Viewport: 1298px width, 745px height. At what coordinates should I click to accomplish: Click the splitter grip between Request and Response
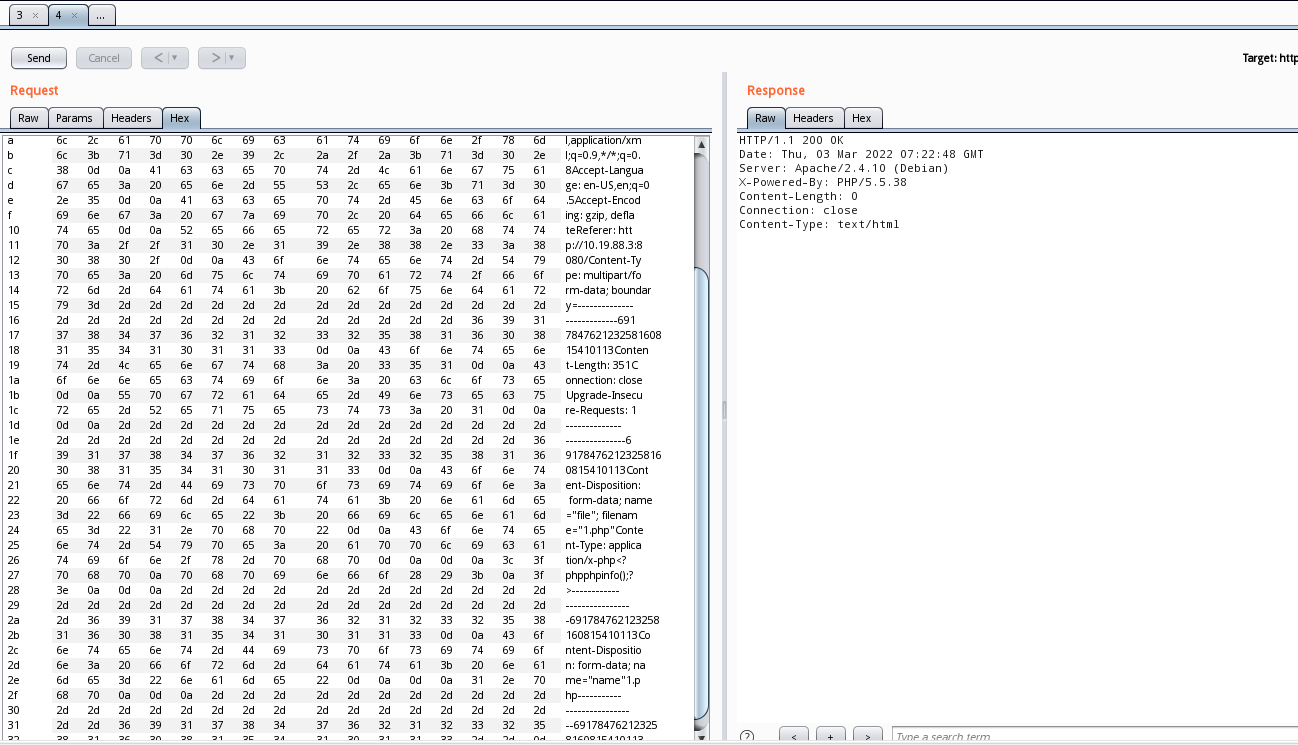click(724, 410)
